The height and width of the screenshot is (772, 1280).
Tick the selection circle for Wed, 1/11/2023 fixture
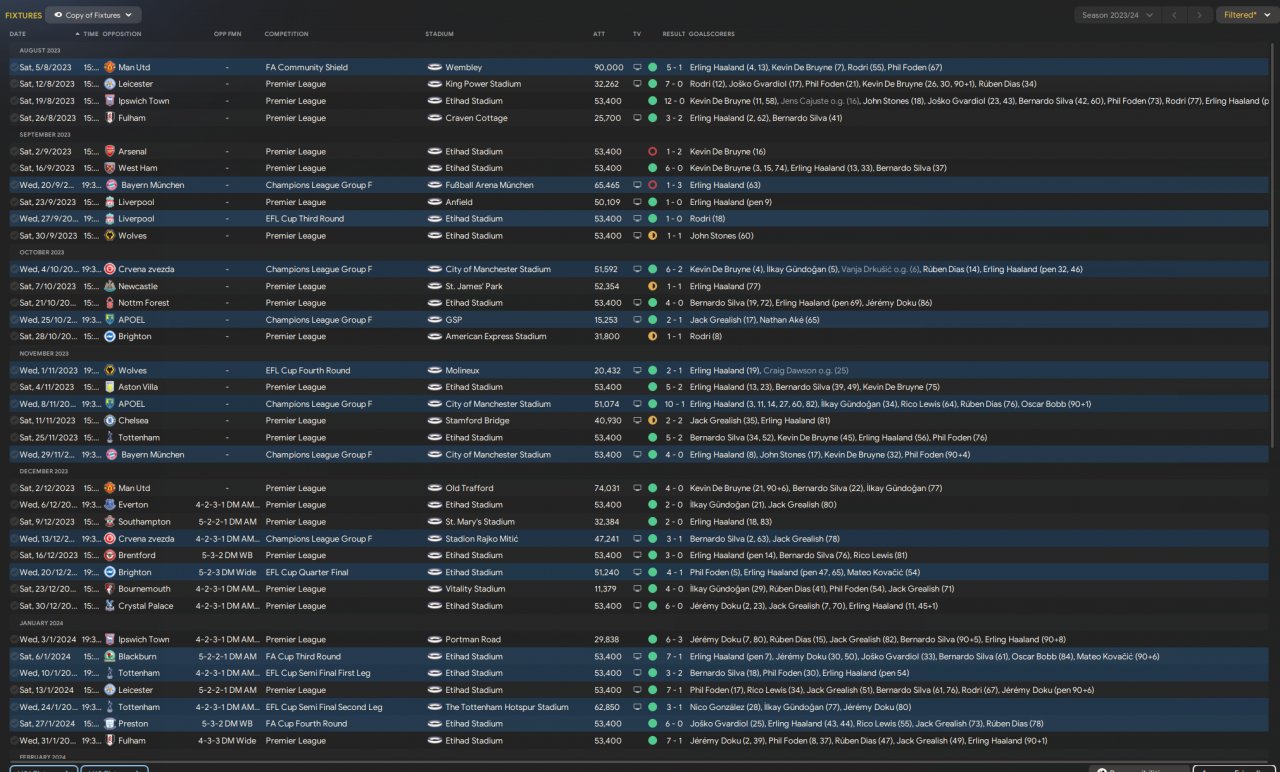(14, 370)
